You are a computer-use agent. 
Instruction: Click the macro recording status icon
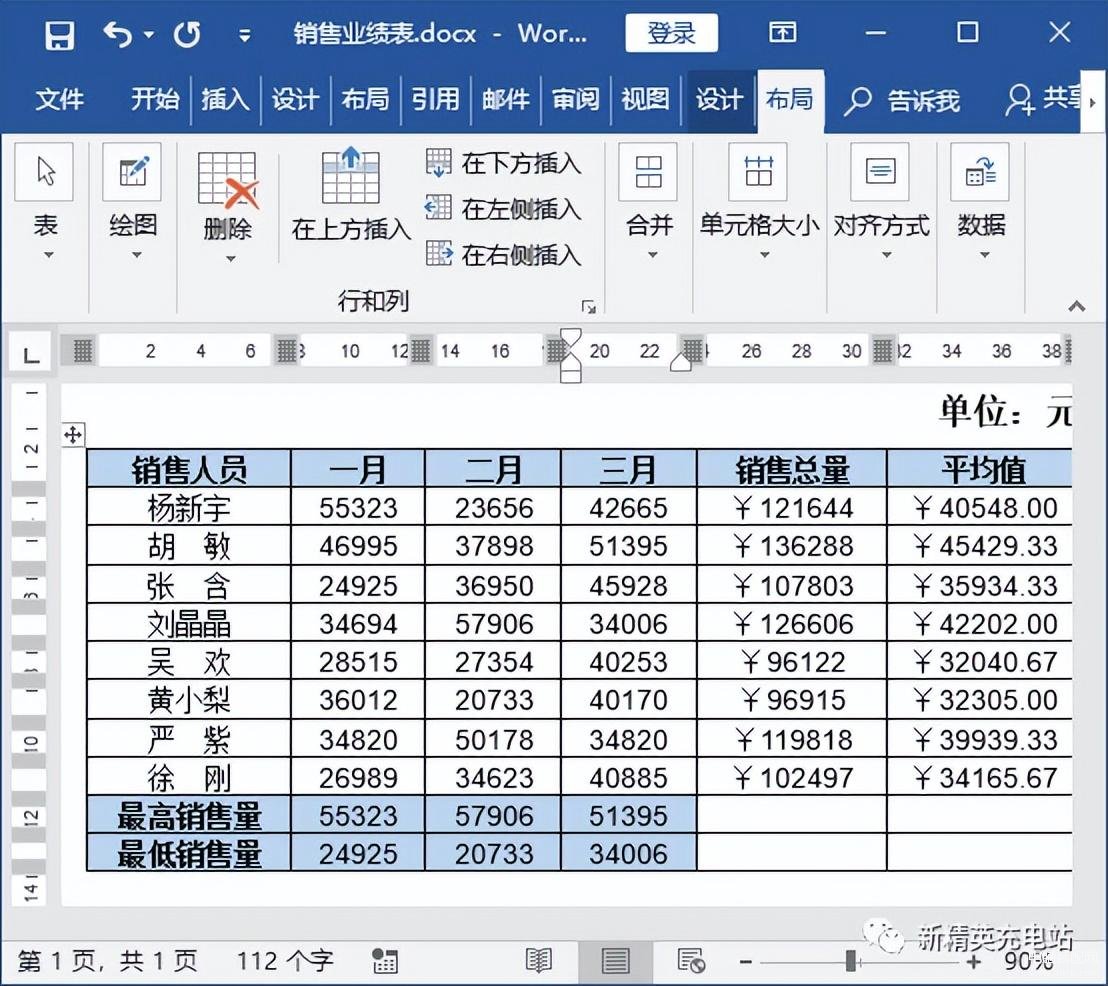(x=385, y=961)
